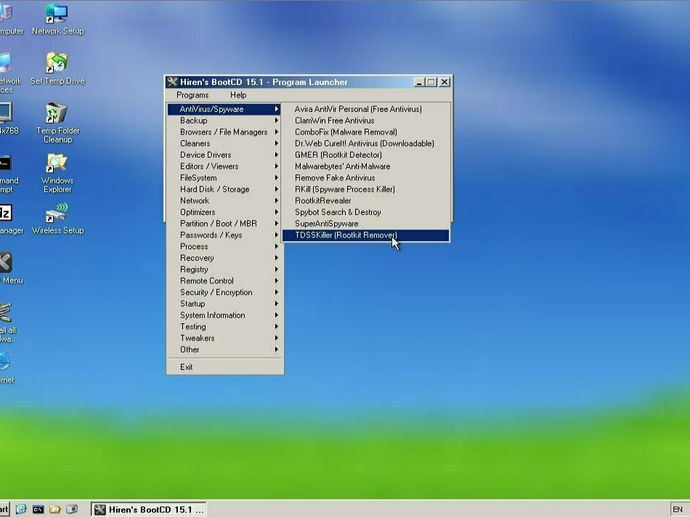Open the Tweakers submenu
The image size is (690, 518).
click(x=224, y=338)
